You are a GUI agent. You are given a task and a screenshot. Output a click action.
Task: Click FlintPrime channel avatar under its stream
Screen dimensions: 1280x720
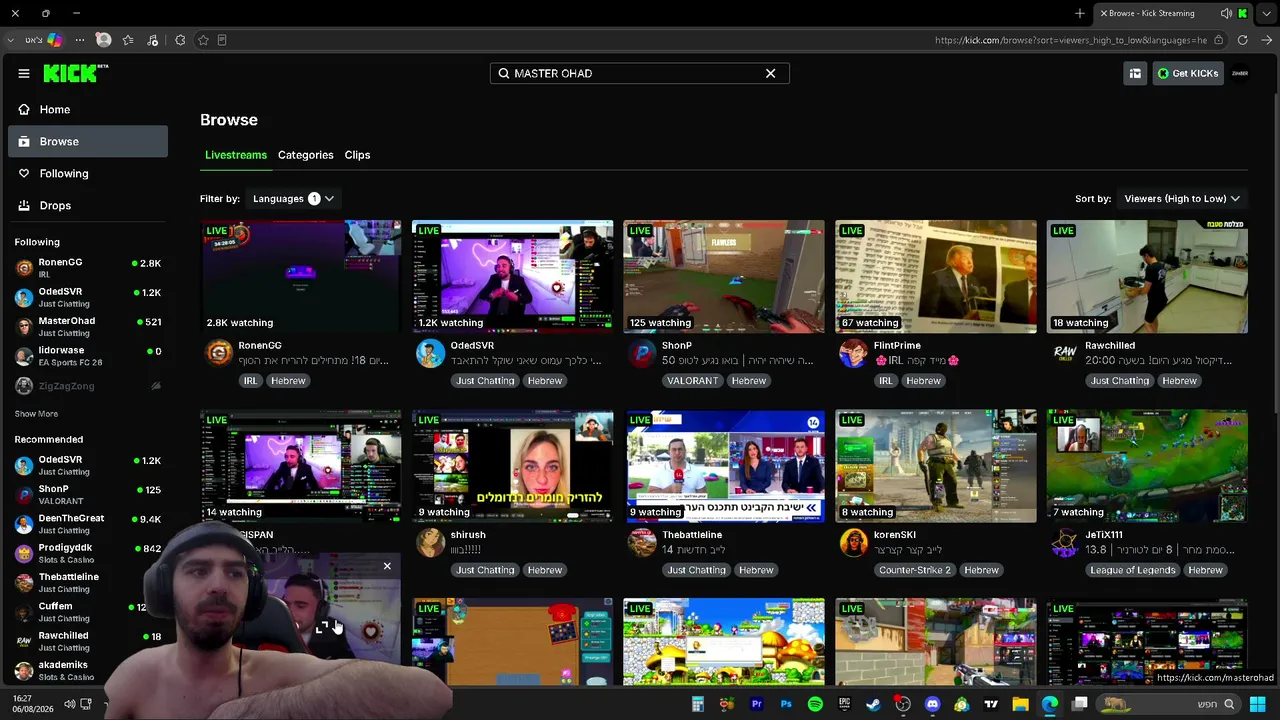pyautogui.click(x=853, y=353)
